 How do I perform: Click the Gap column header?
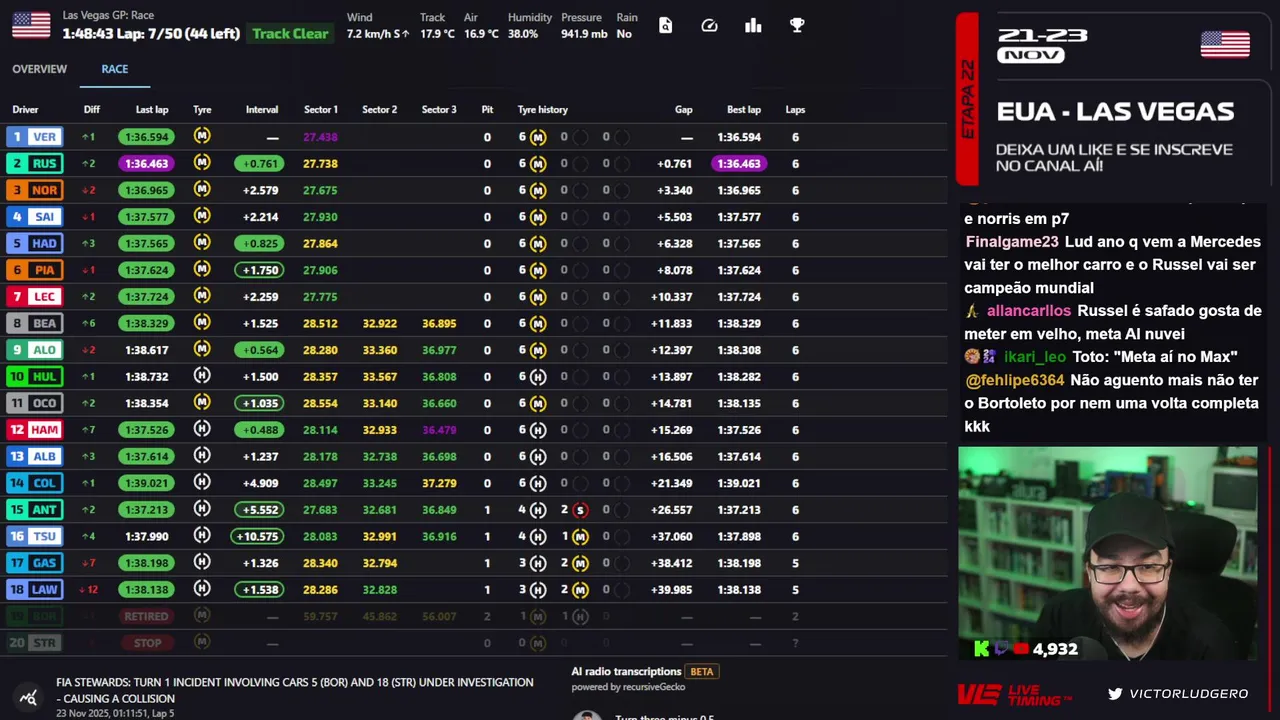684,110
